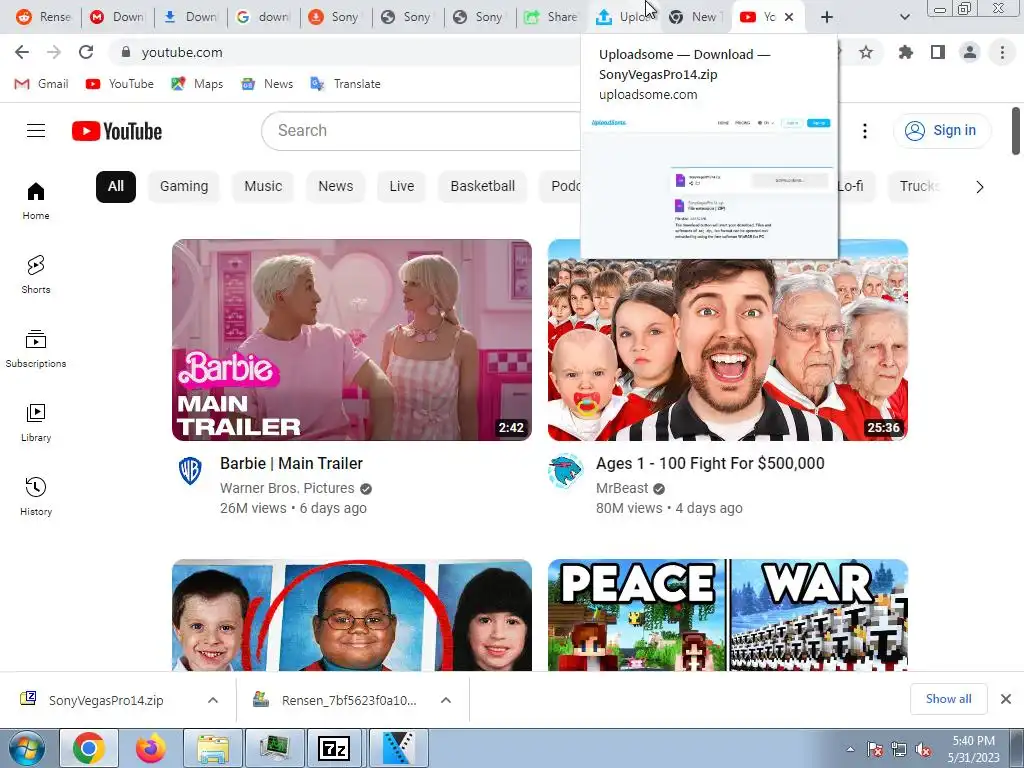This screenshot has height=768, width=1024.
Task: Open Subscriptions in the sidebar
Action: (36, 349)
